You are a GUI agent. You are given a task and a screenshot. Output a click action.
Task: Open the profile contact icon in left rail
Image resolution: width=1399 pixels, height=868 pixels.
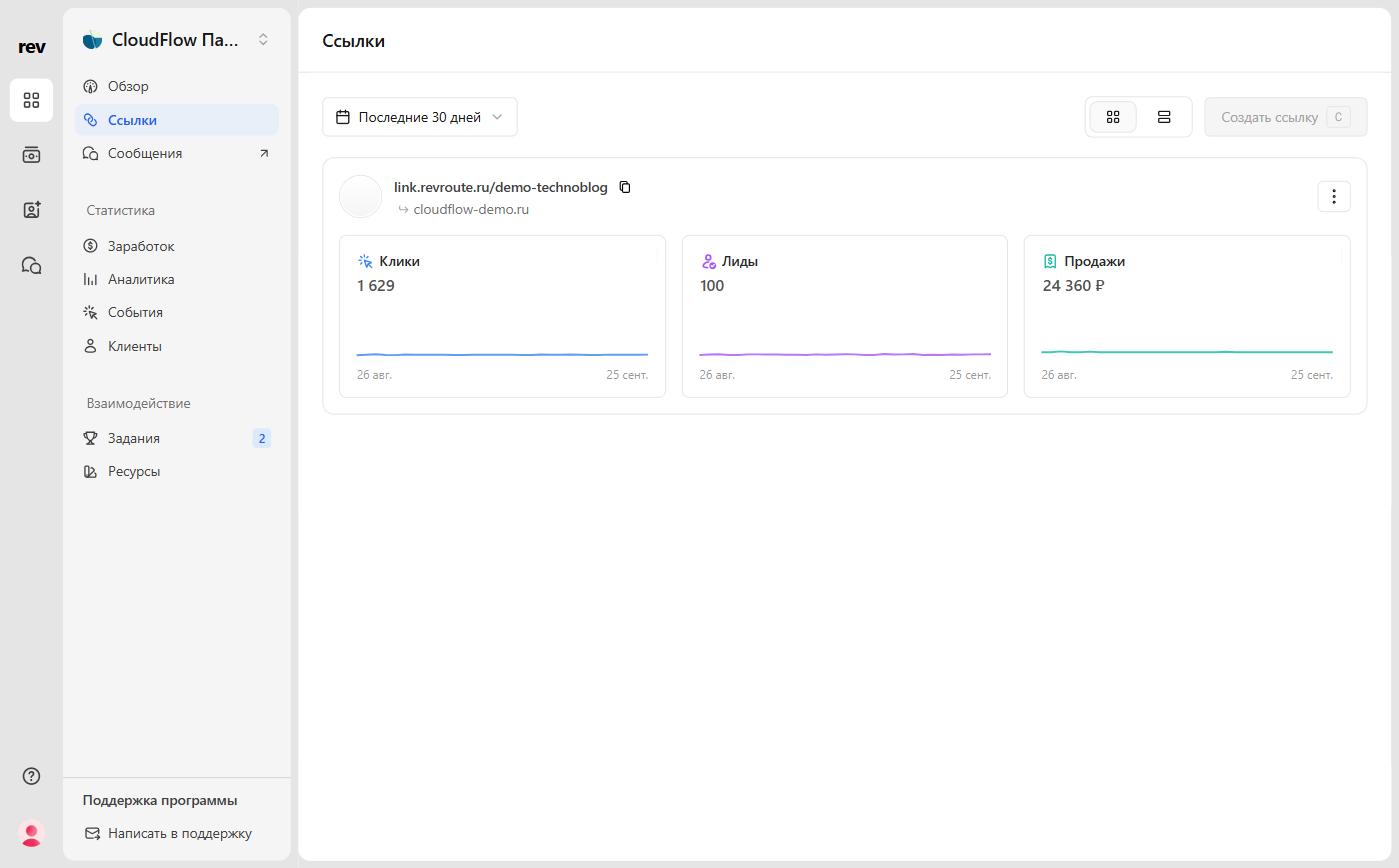coord(32,210)
